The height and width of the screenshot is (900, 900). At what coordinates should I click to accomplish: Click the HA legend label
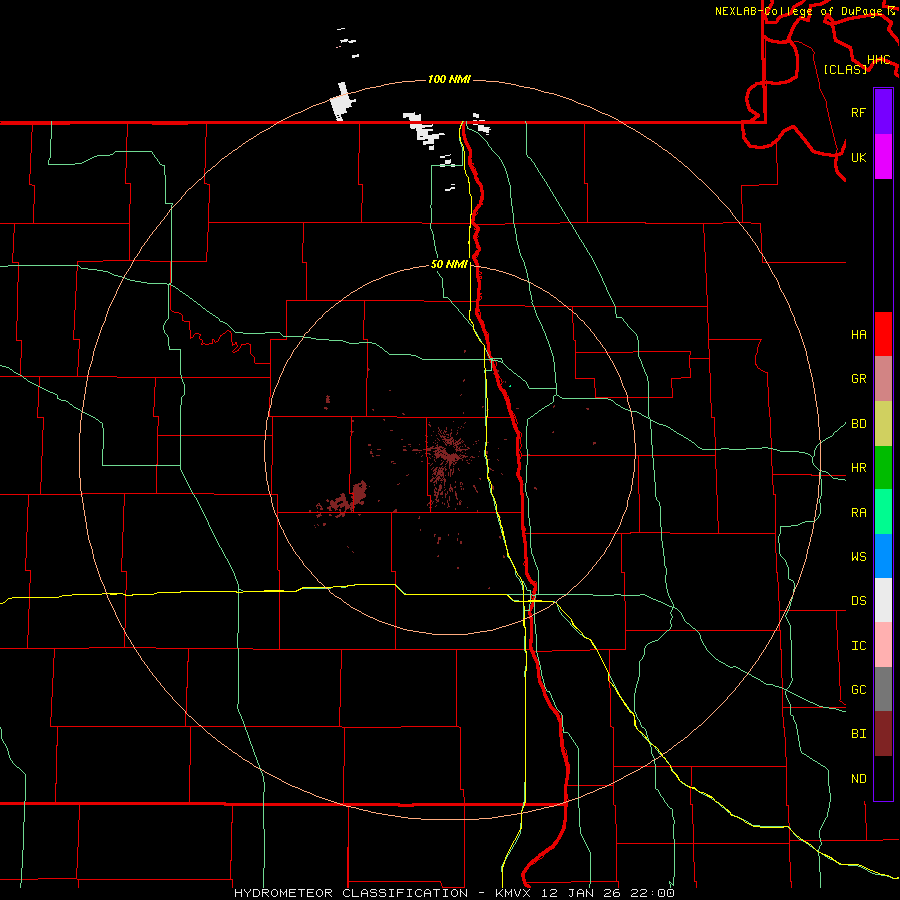[858, 334]
